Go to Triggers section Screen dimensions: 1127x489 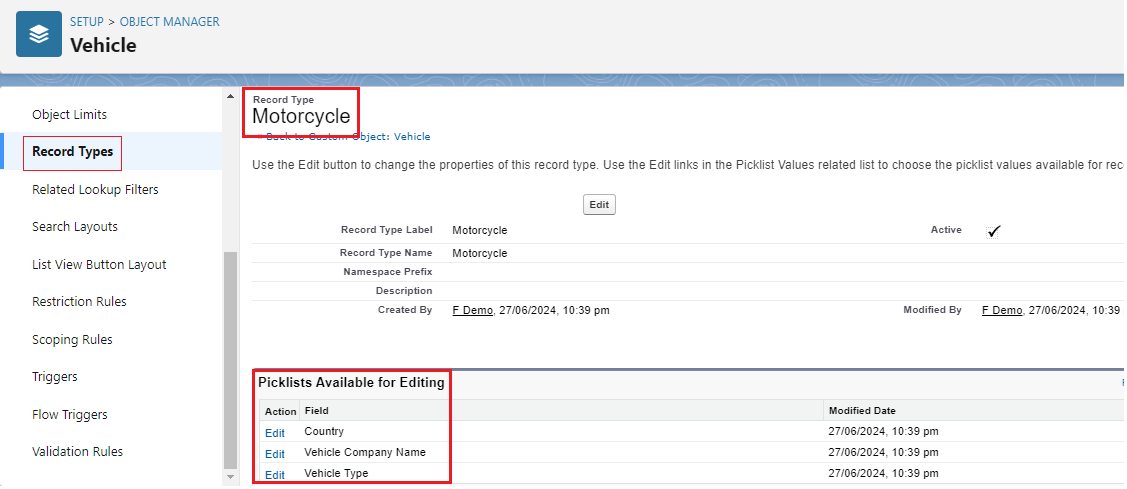tap(54, 377)
